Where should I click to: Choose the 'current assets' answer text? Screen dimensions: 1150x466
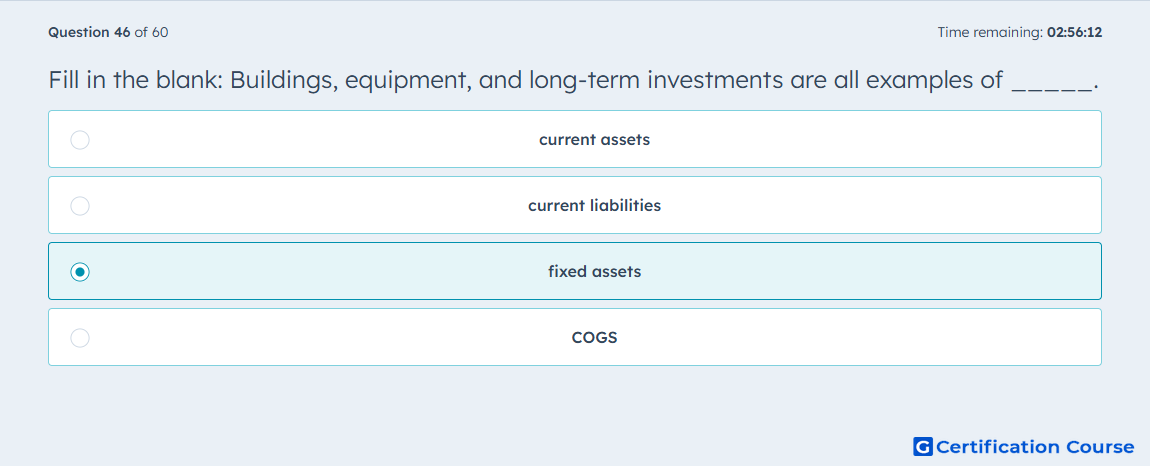pyautogui.click(x=594, y=139)
